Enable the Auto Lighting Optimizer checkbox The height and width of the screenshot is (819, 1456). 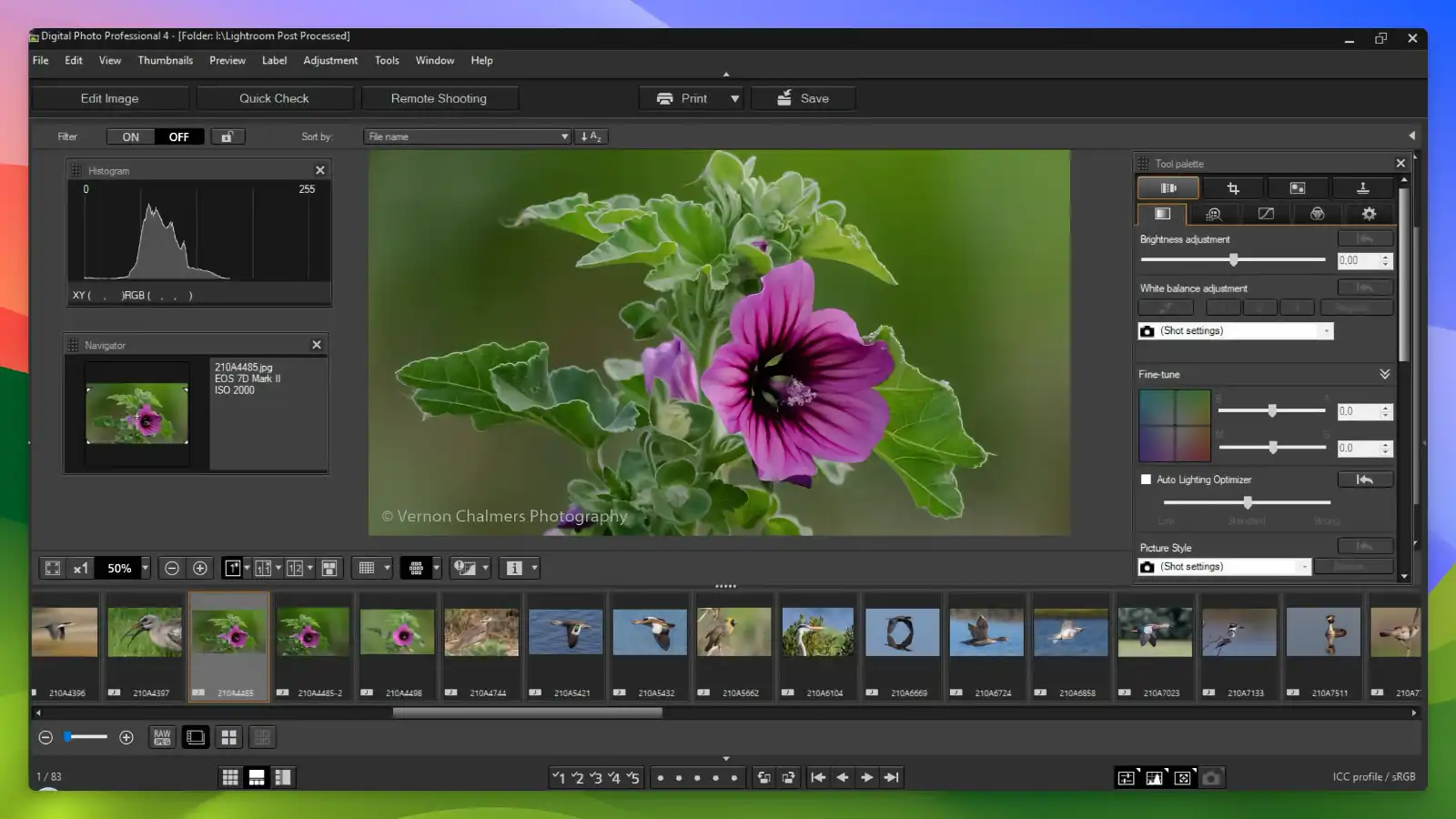tap(1147, 480)
